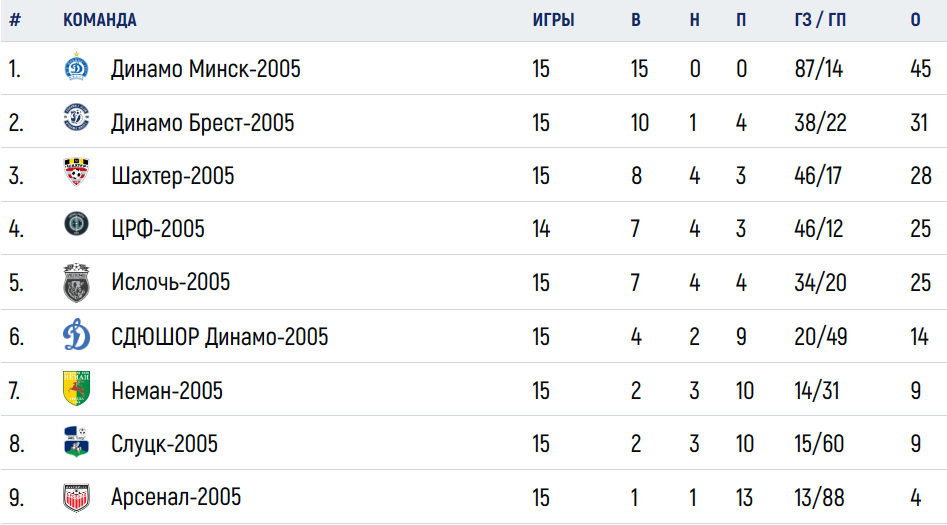Select the Арсенал-2005 team name
Screen dimensions: 947x525
176,497
